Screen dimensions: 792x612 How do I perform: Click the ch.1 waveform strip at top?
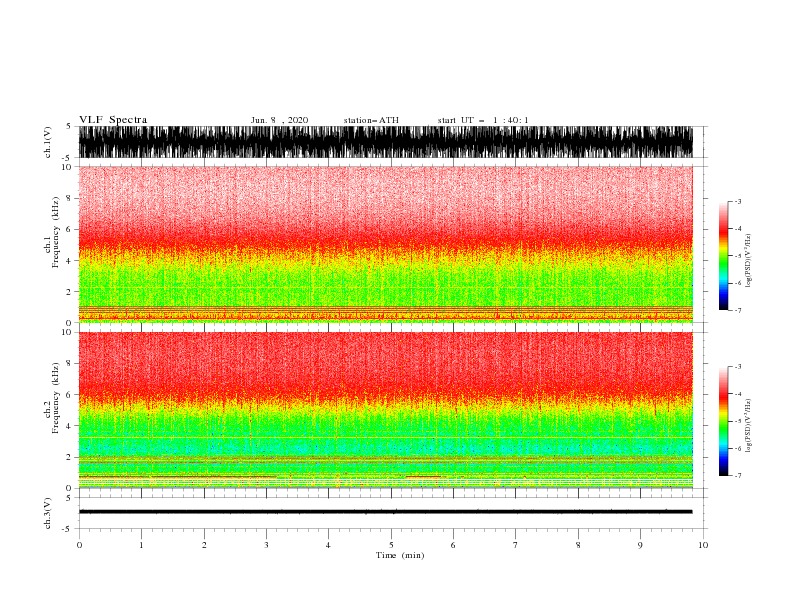(x=385, y=142)
